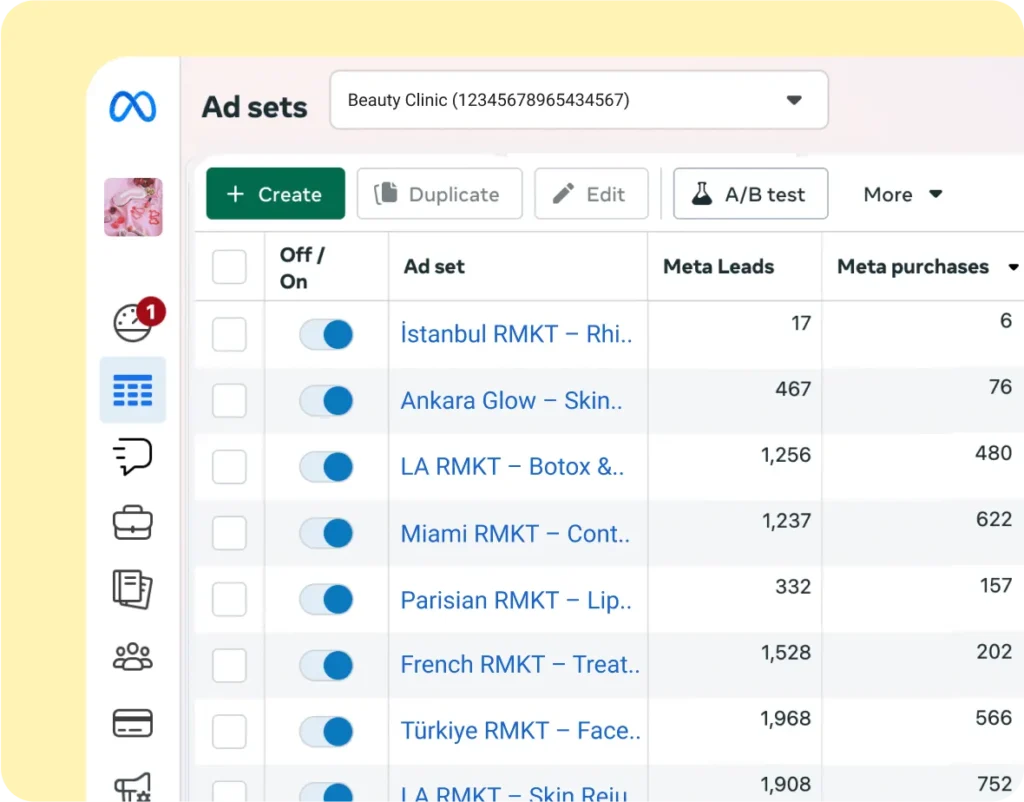Screen dimensions: 1024x802
Task: Click the Meta purchases column header text
Action: coord(913,266)
